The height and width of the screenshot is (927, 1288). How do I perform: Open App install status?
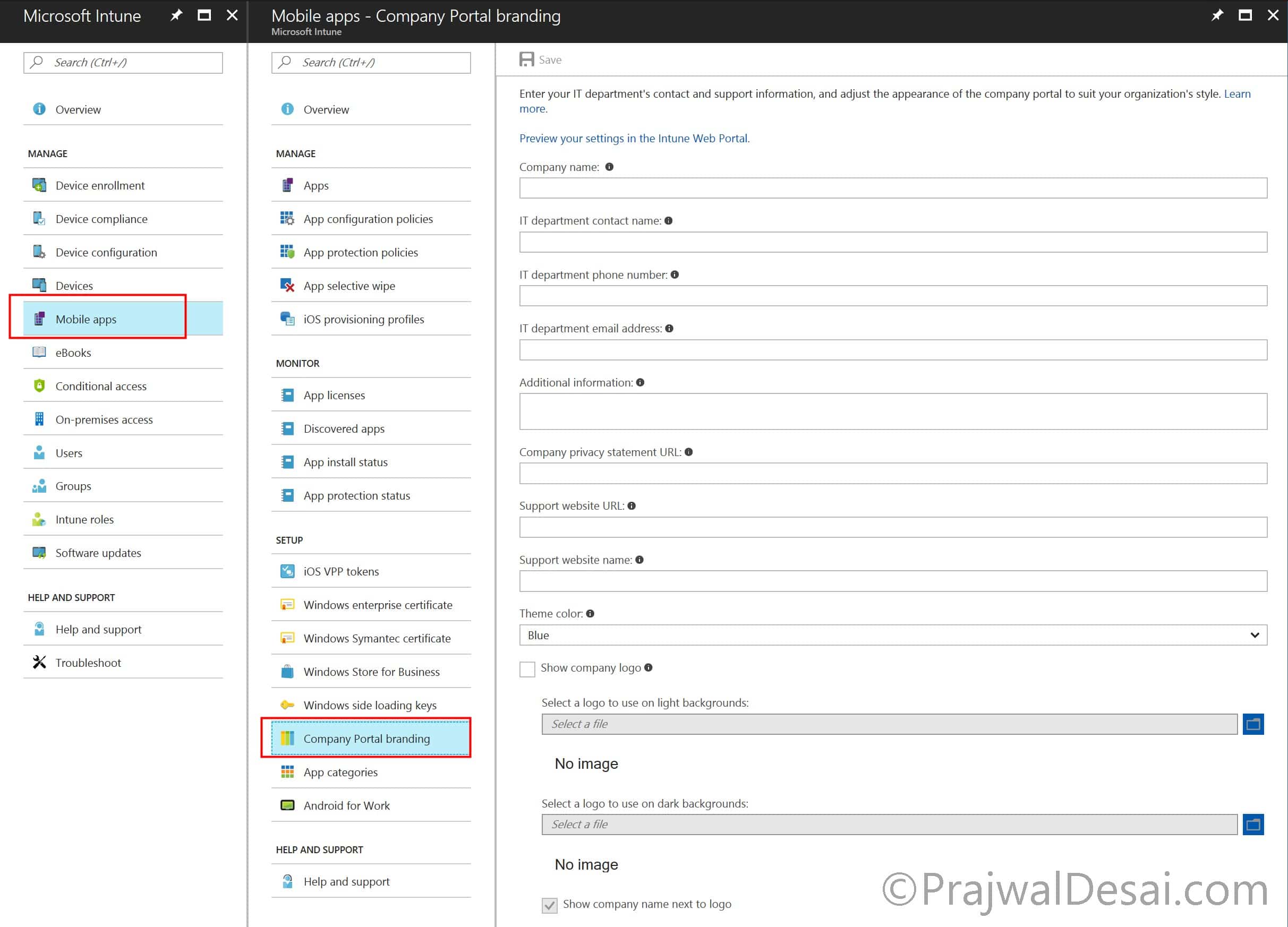click(x=371, y=462)
